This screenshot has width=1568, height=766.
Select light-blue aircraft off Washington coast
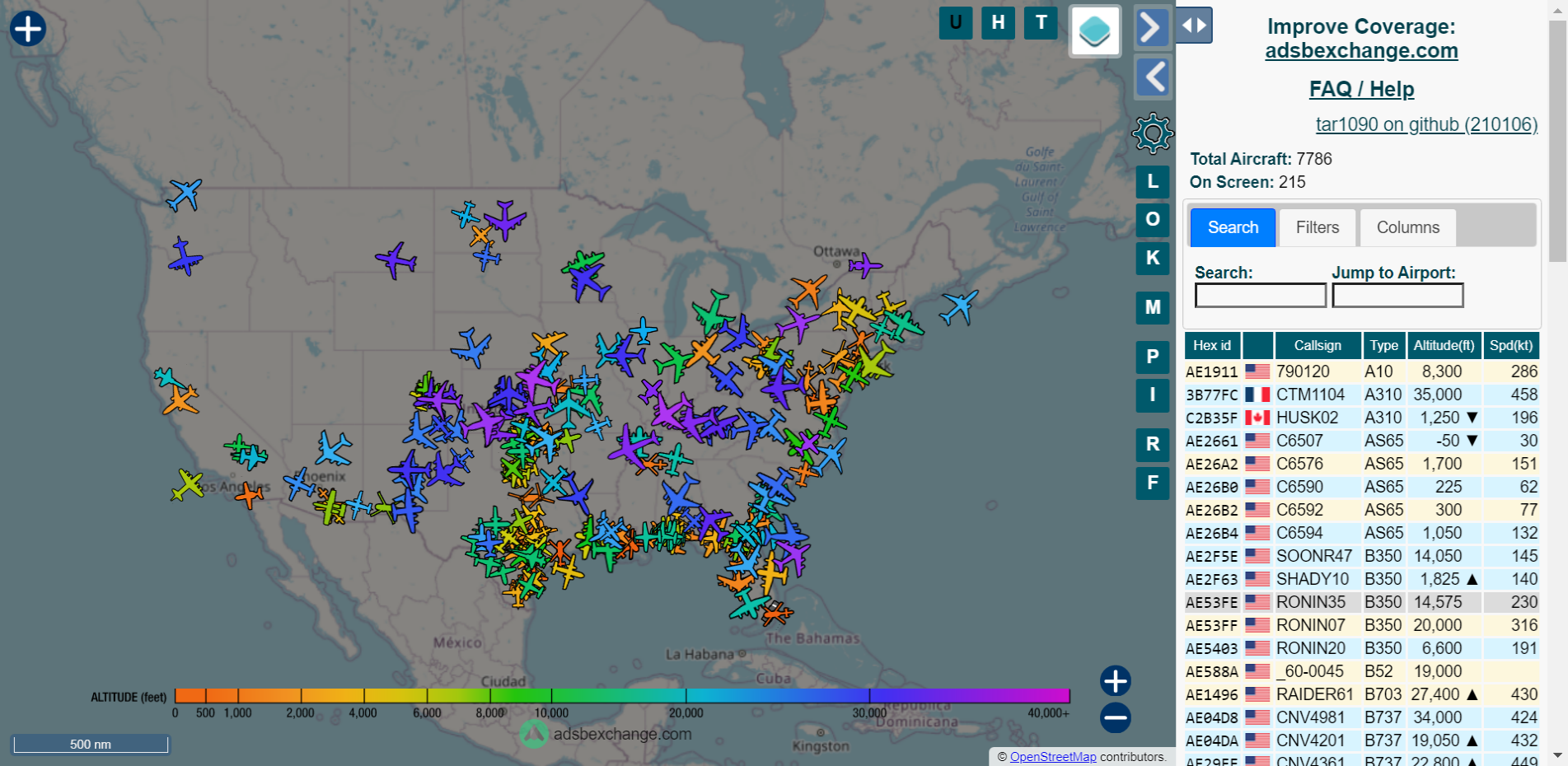(184, 195)
